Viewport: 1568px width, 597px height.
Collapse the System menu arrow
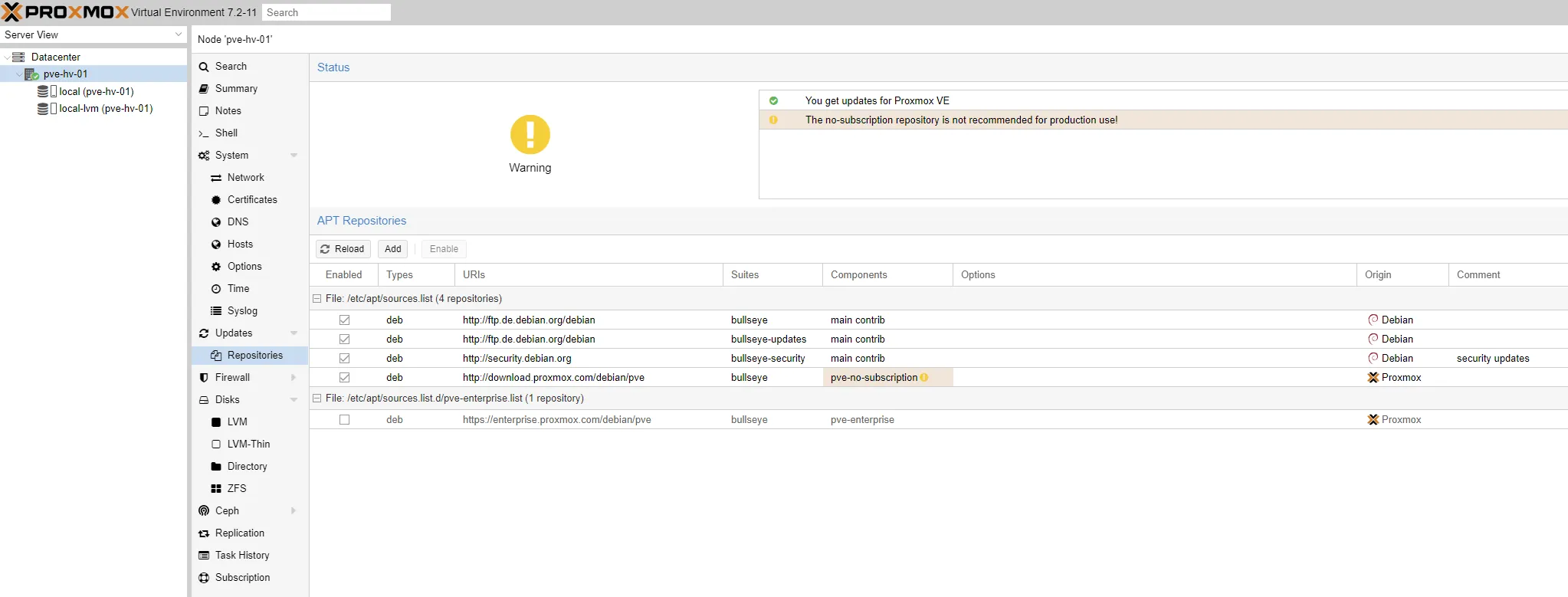[x=294, y=156]
